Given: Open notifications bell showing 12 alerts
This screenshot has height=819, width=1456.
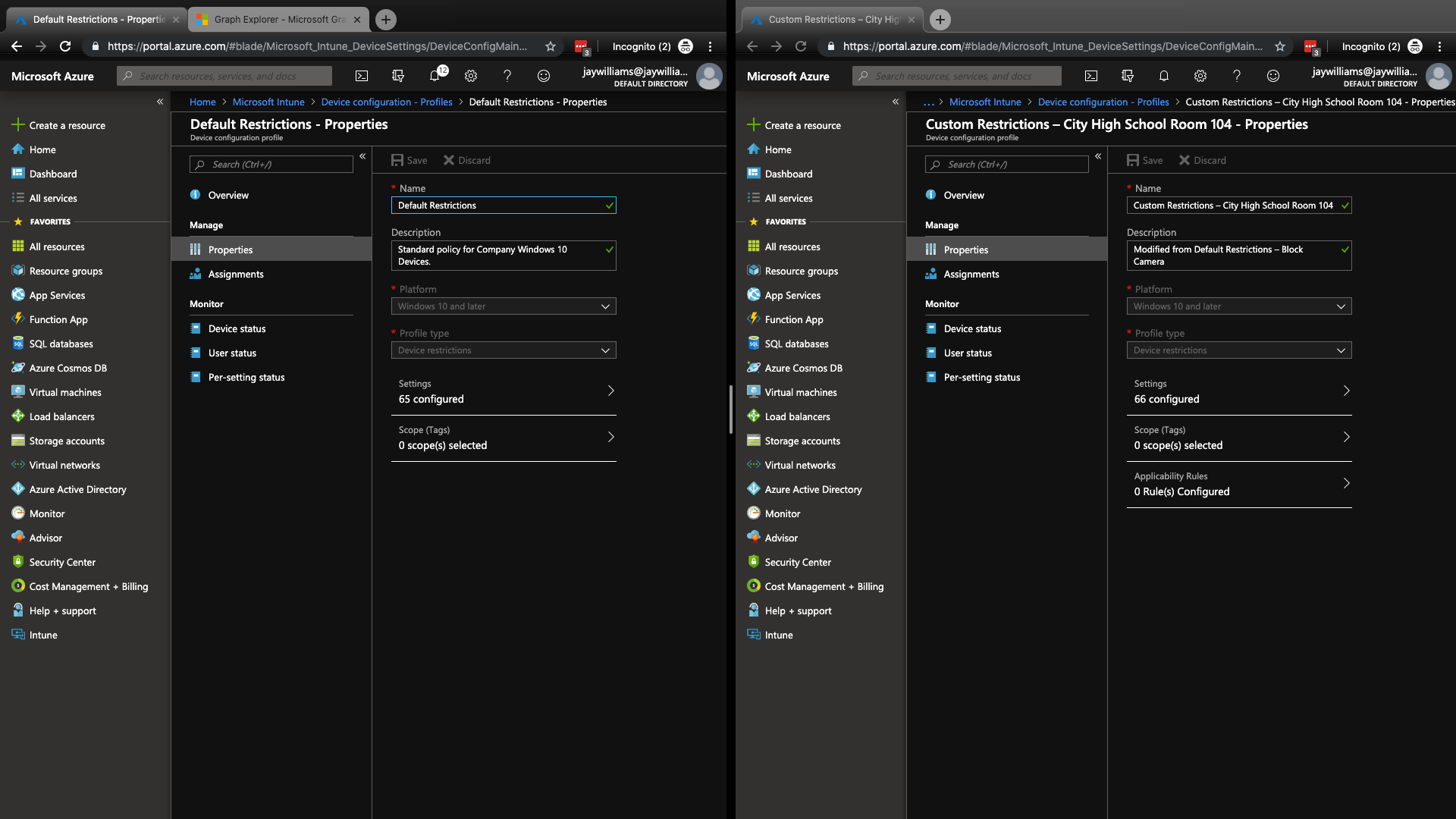Looking at the screenshot, I should (x=435, y=76).
